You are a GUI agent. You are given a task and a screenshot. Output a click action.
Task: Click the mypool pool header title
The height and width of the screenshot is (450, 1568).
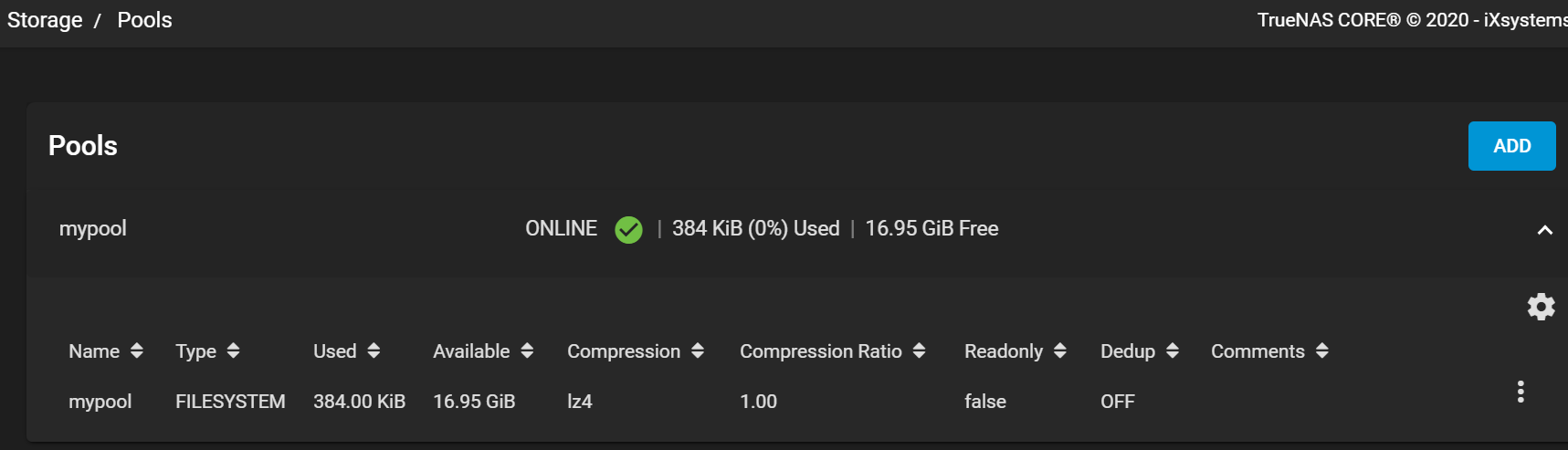[93, 228]
